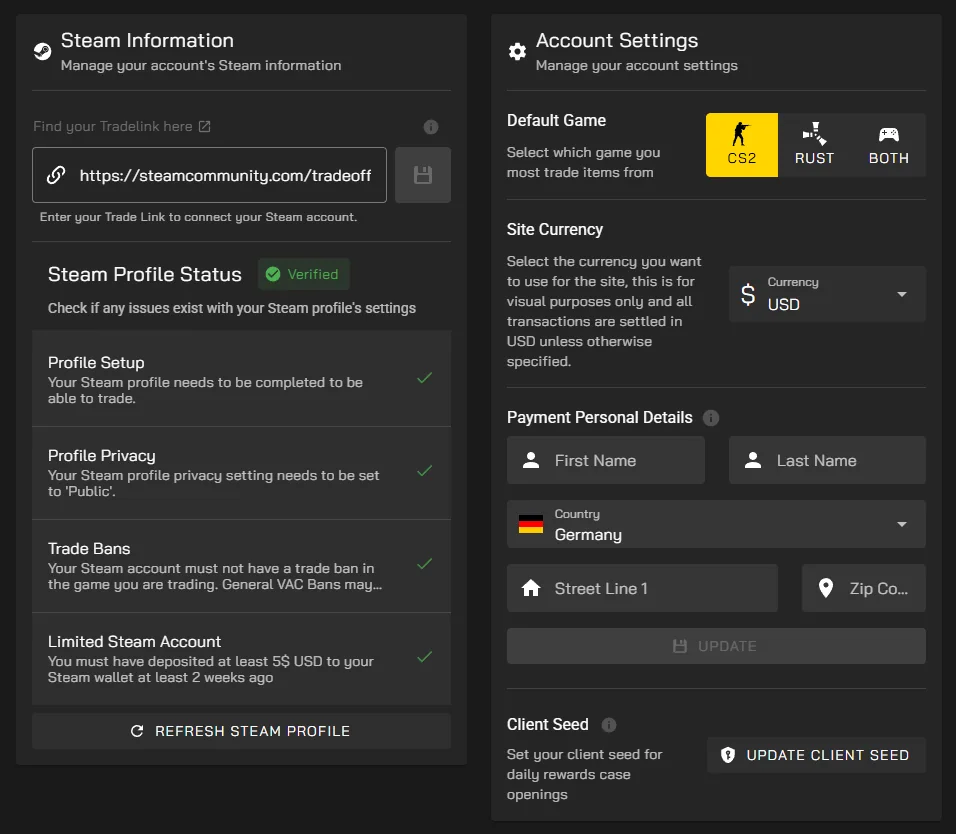
Task: Click the trade link URL input field
Action: pos(209,175)
